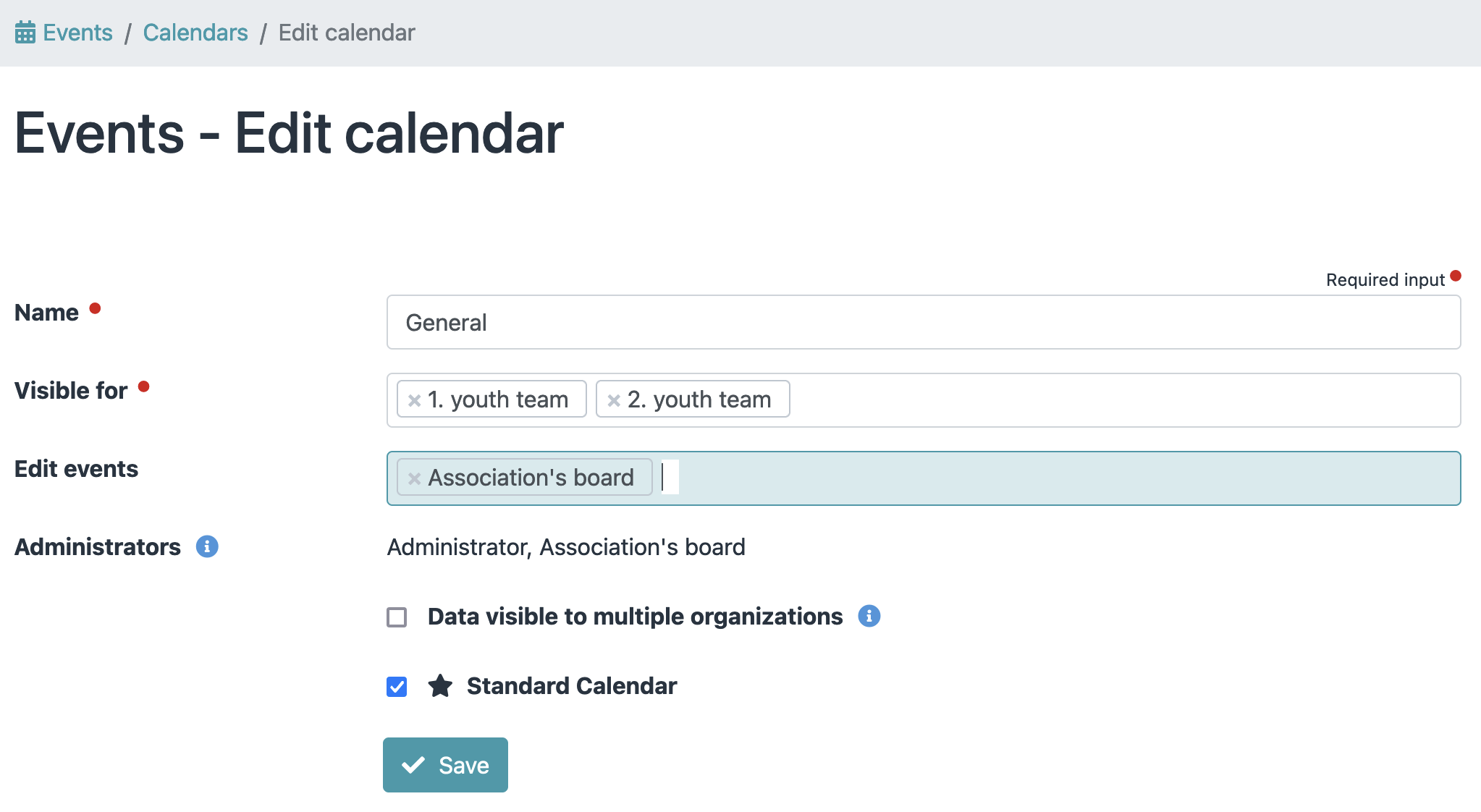Image resolution: width=1481 pixels, height=812 pixels.
Task: Remove the '1. youth team' tag
Action: point(414,400)
